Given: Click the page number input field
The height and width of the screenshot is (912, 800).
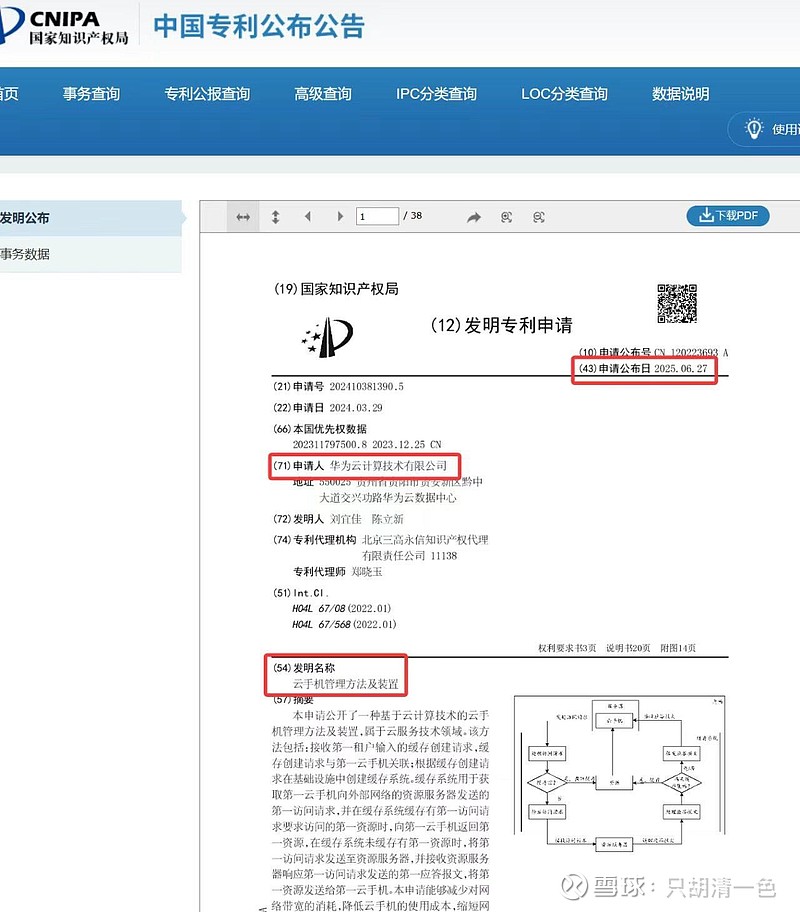Looking at the screenshot, I should [x=377, y=216].
